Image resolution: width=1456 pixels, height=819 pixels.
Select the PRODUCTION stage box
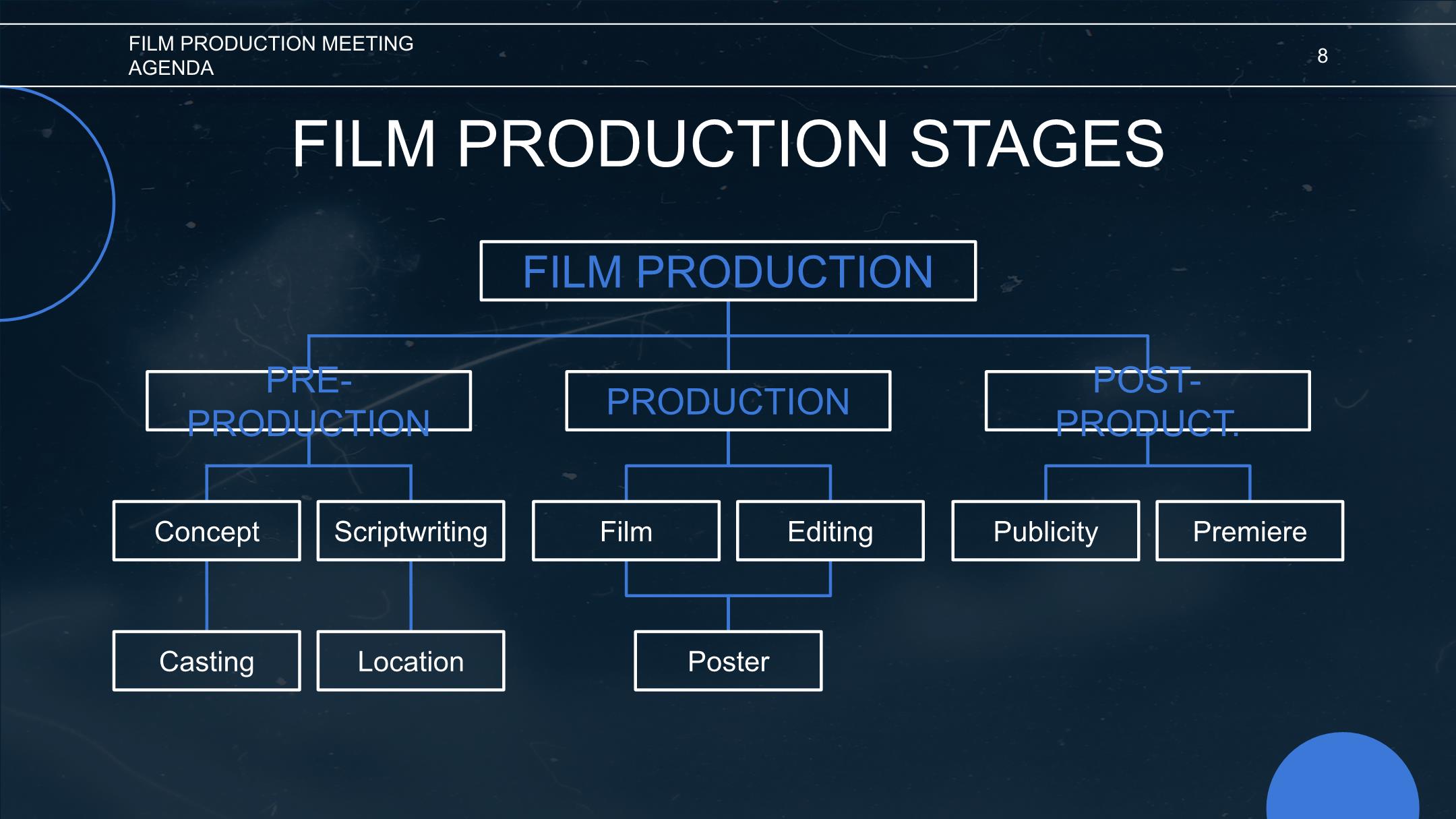728,400
